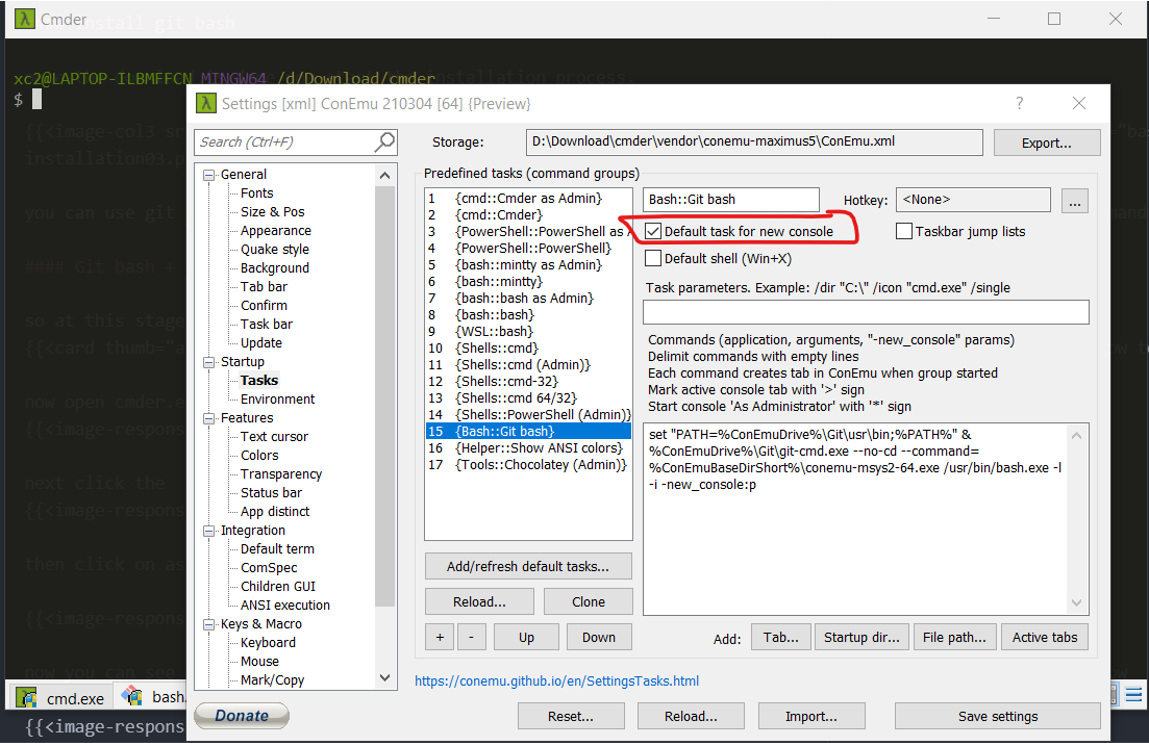Viewport: 1149px width, 743px height.
Task: Click the Startup dir... button
Action: pyautogui.click(x=862, y=637)
